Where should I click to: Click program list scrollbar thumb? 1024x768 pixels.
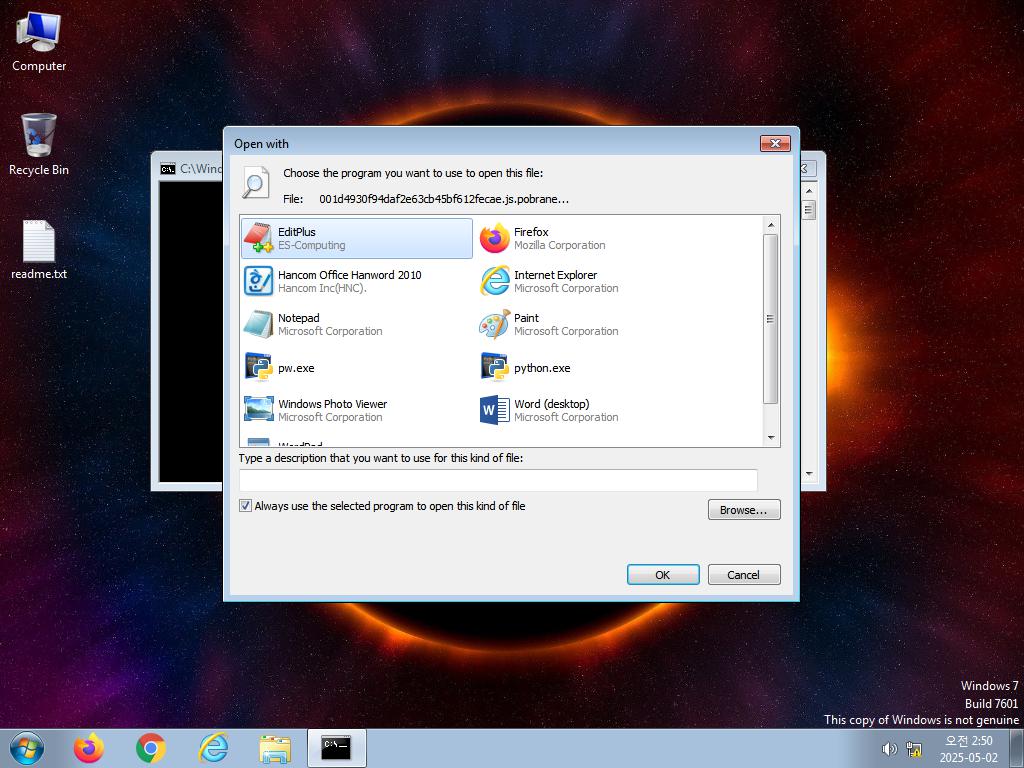(771, 319)
